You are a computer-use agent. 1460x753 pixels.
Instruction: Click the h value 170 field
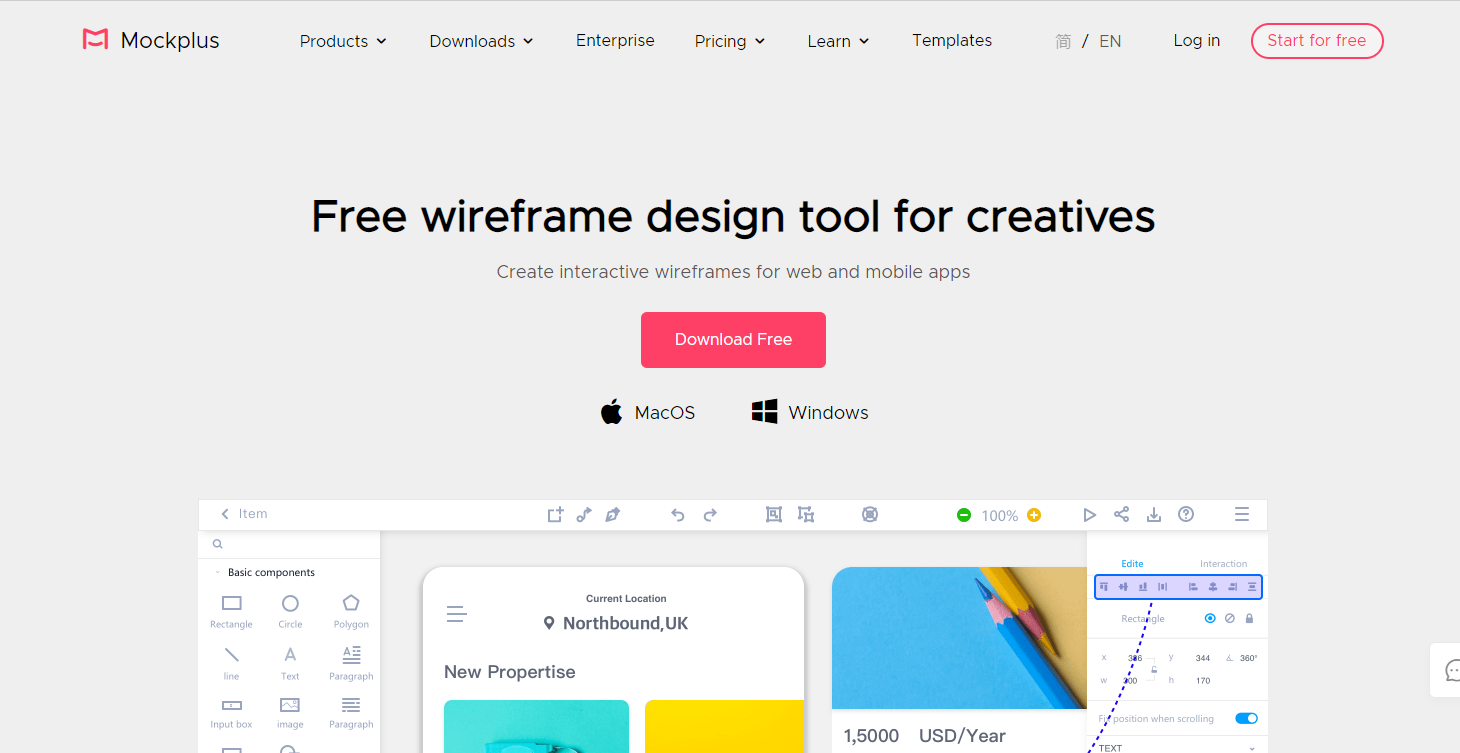click(1203, 680)
